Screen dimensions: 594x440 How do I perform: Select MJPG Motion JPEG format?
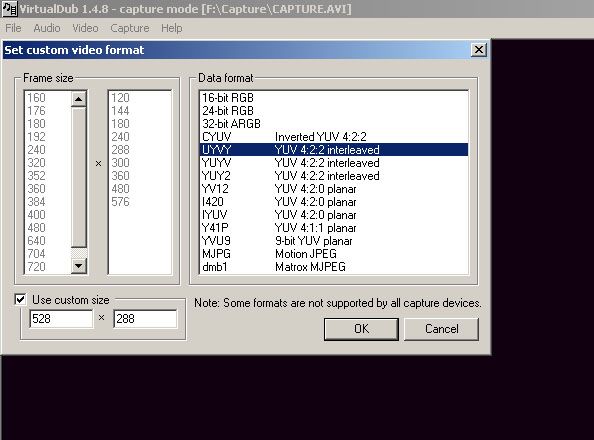pyautogui.click(x=334, y=254)
